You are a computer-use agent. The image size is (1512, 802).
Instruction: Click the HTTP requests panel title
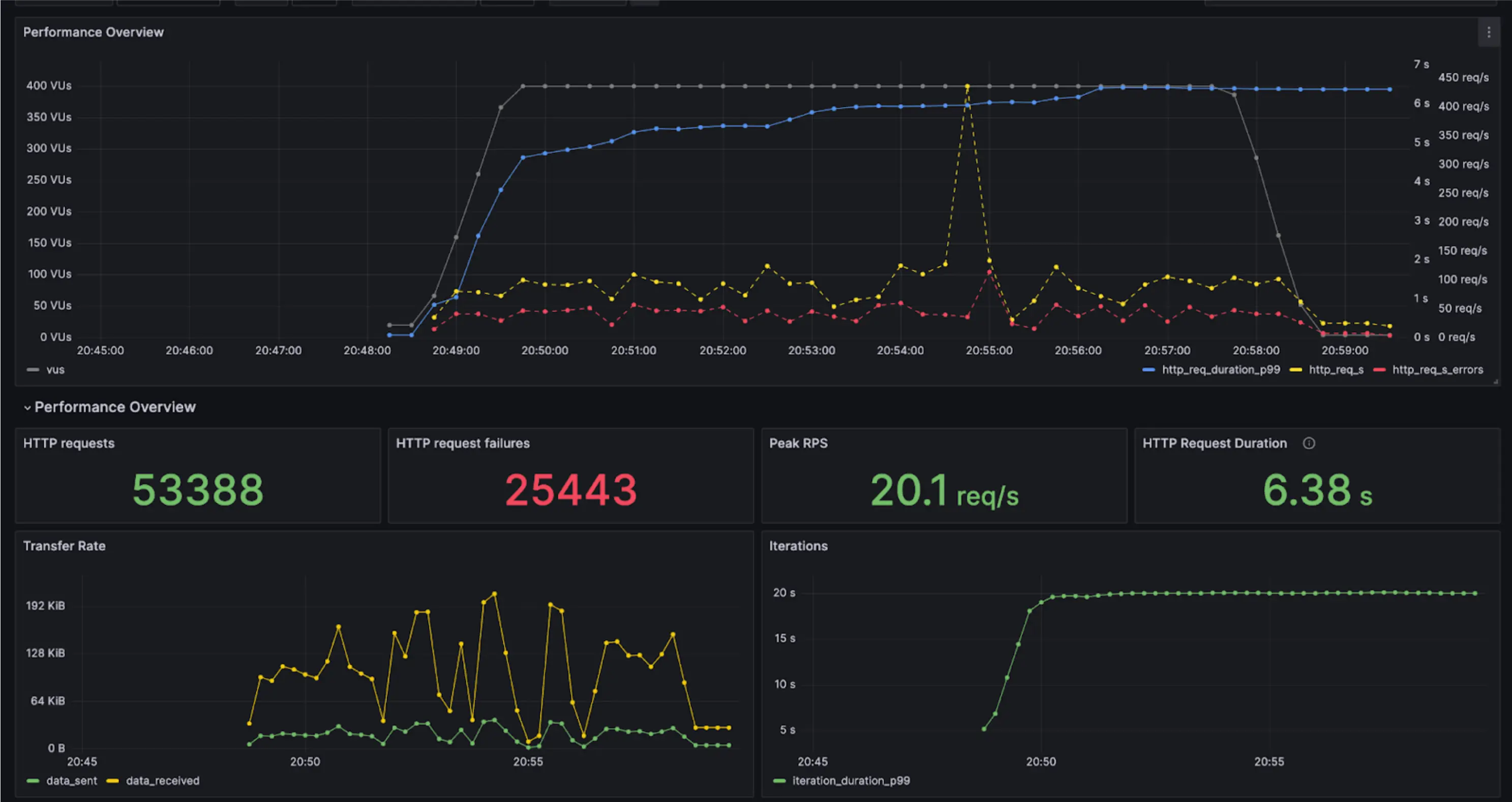(x=69, y=444)
